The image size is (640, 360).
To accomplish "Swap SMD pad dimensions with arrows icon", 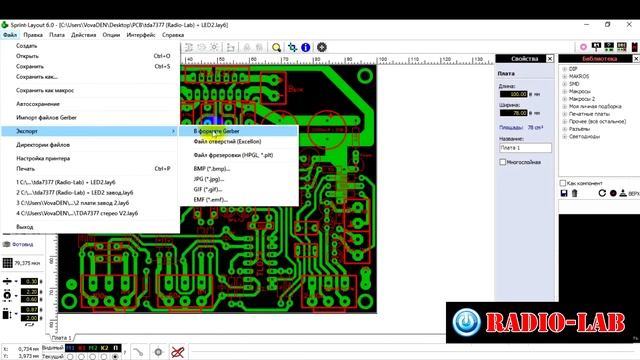I will tap(29, 324).
